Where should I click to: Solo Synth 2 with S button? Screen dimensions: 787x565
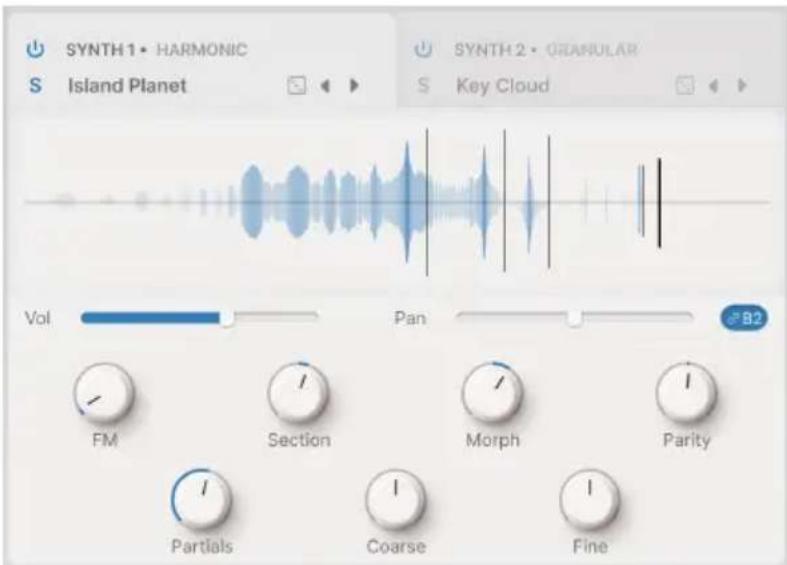423,86
